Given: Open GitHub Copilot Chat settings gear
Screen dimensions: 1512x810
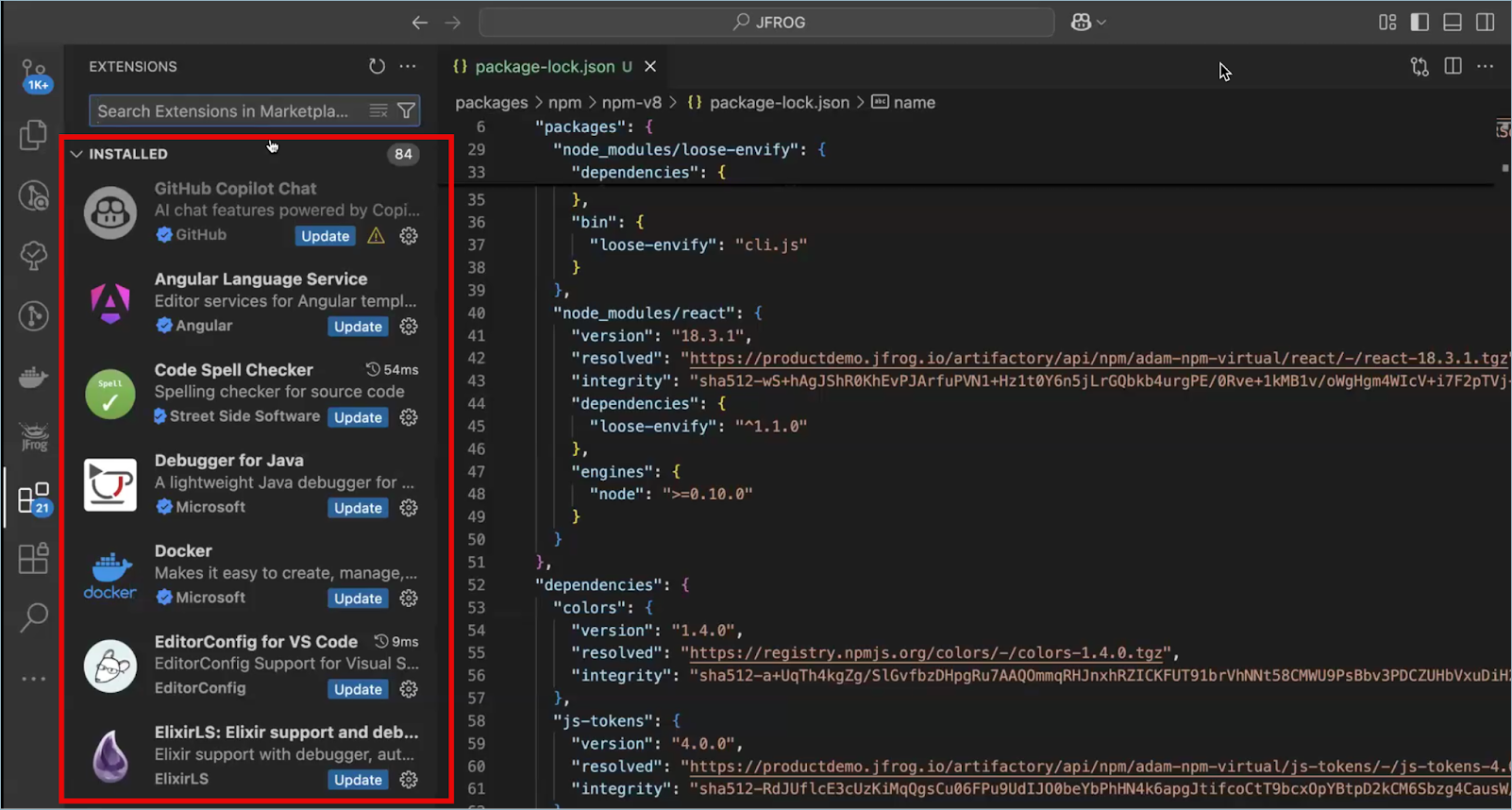Looking at the screenshot, I should 409,236.
